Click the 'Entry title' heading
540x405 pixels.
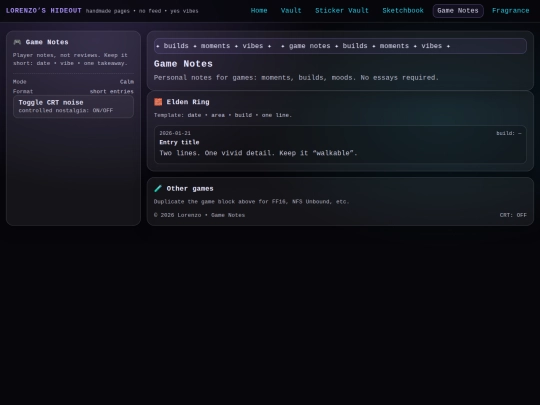pyautogui.click(x=179, y=142)
